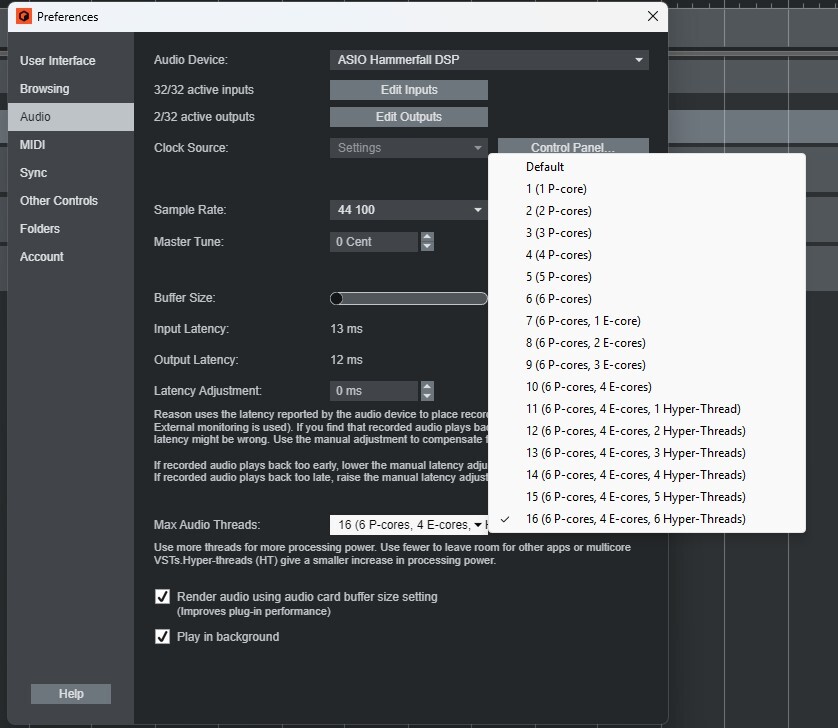Disable the Play in background checkbox
The height and width of the screenshot is (728, 838).
(x=162, y=637)
